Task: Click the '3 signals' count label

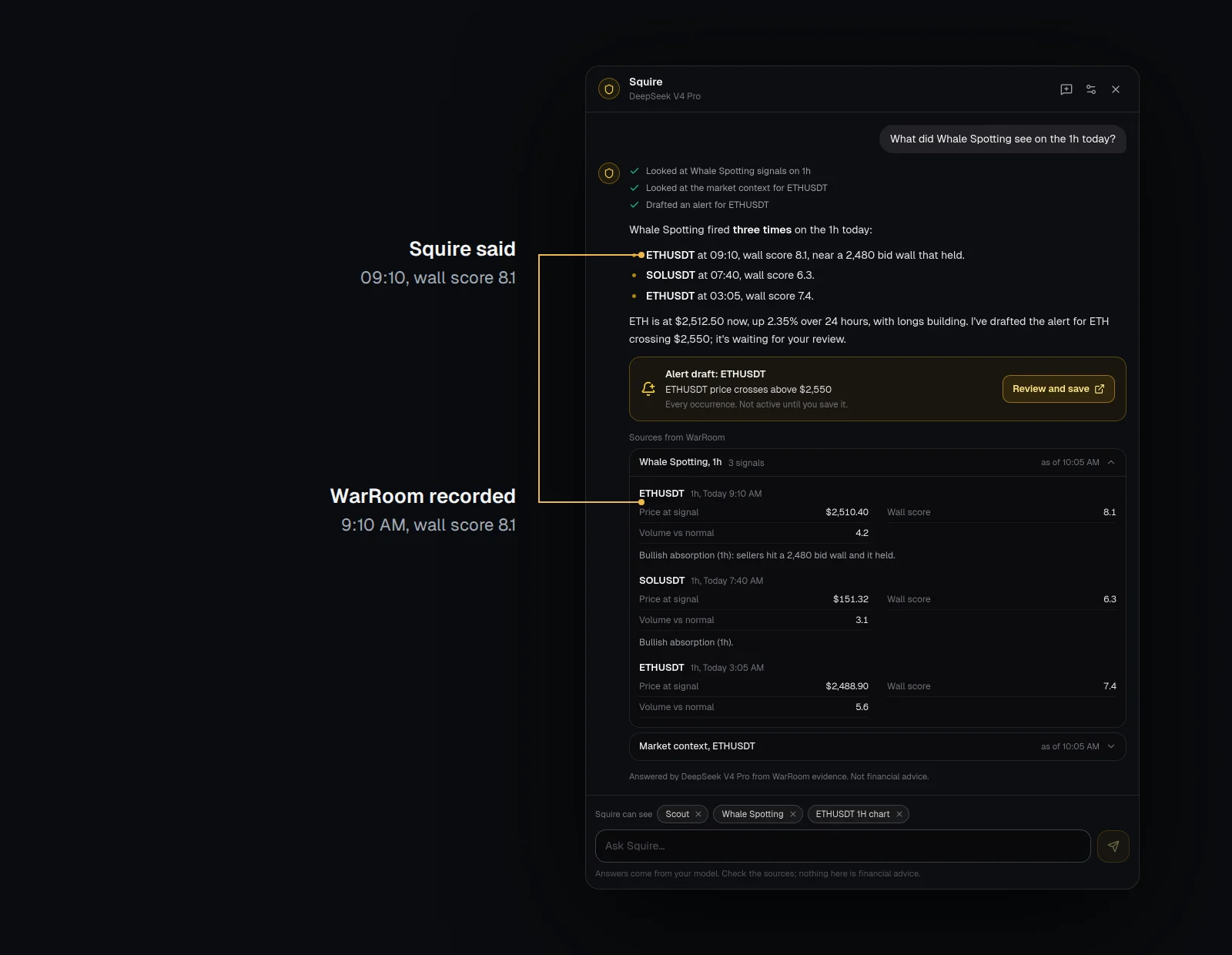Action: tap(746, 463)
